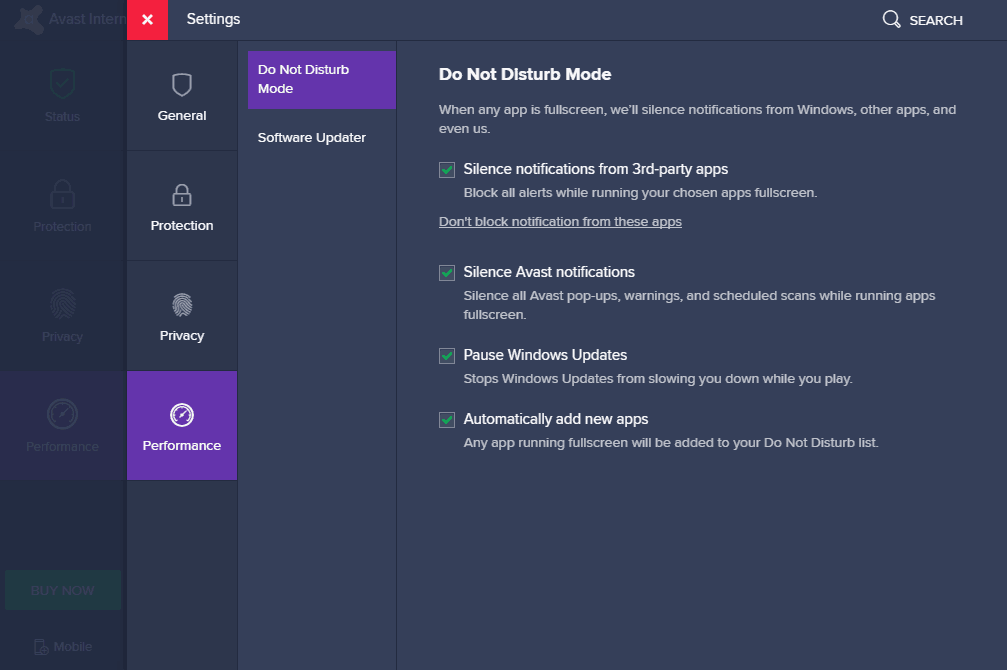Viewport: 1007px width, 670px height.
Task: Open the Status section in the sidebar
Action: [62, 95]
